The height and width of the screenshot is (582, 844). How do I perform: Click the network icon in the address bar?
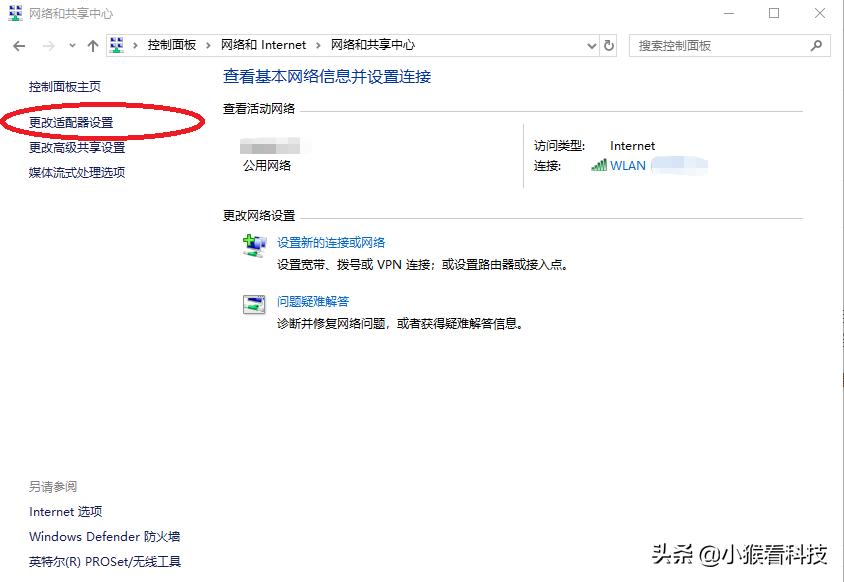point(118,45)
